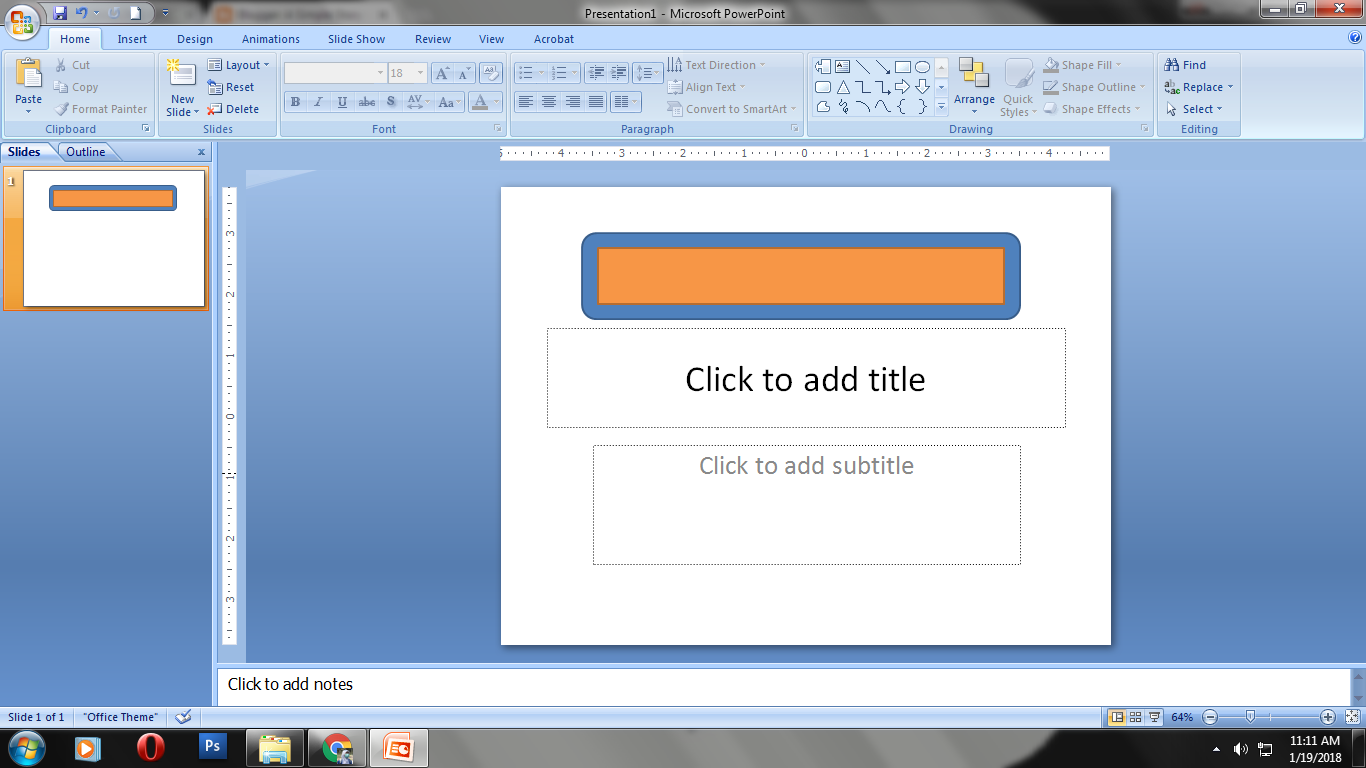Expand the Quick Styles gallery
Image resolution: width=1366 pixels, height=768 pixels.
1018,88
